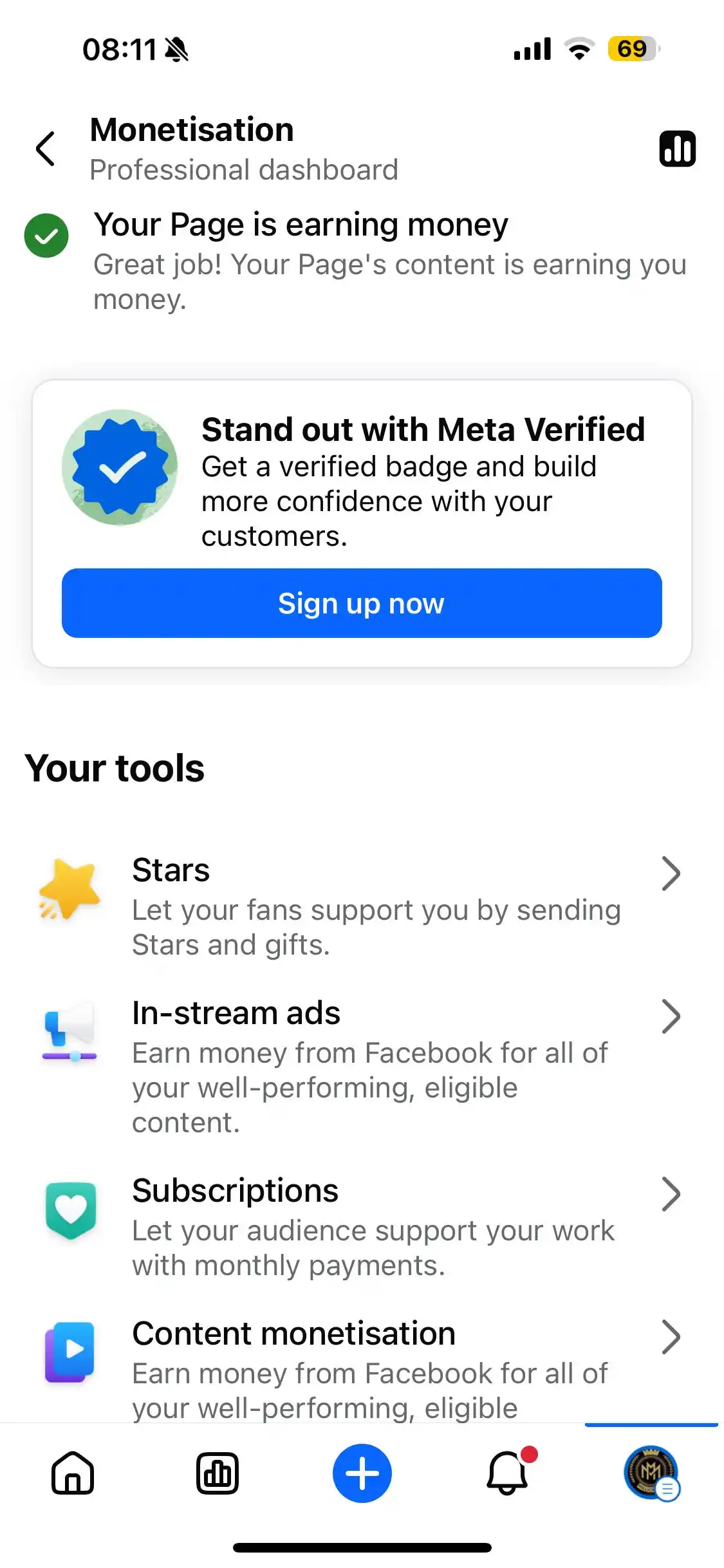Tap the Stars tool star icon
This screenshot has height=1568, width=724.
(x=70, y=890)
